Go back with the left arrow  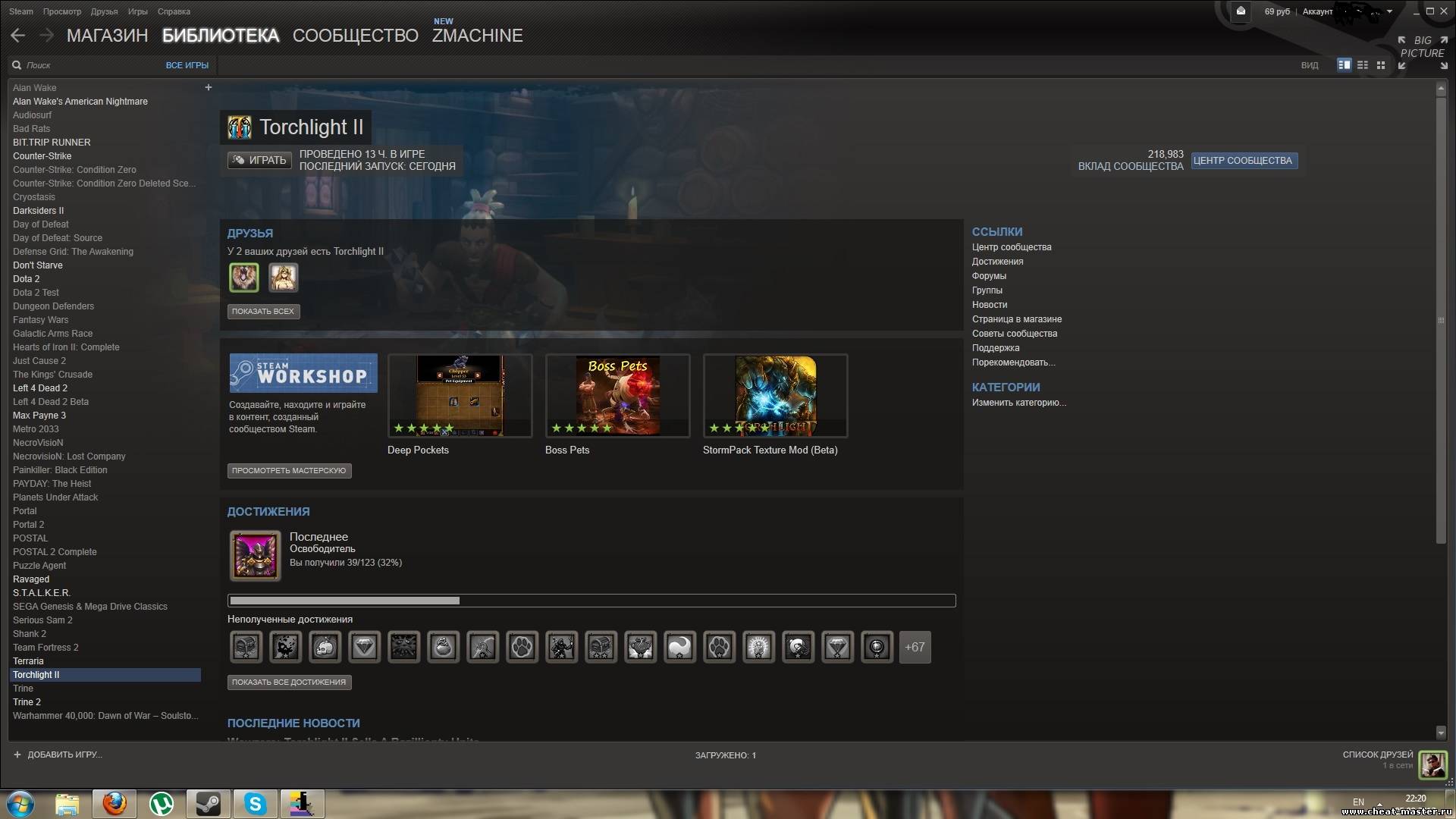click(x=18, y=36)
